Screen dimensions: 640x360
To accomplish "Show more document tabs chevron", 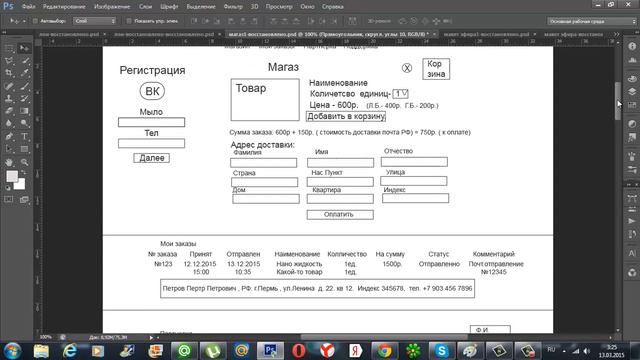I will [616, 34].
